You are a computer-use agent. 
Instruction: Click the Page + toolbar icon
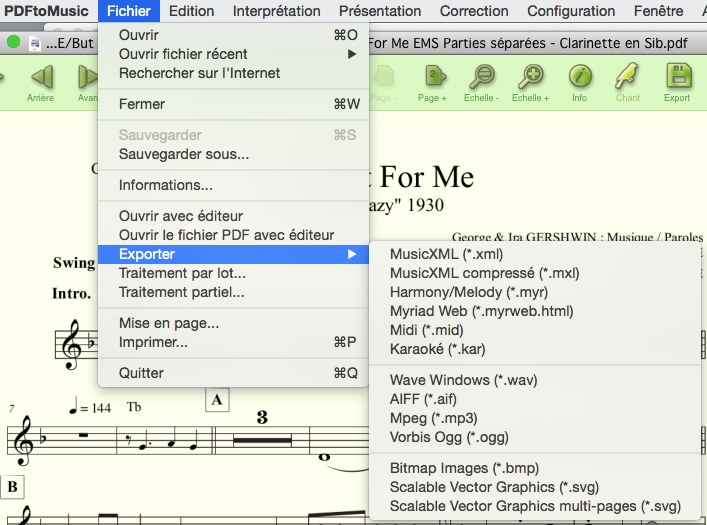click(432, 77)
